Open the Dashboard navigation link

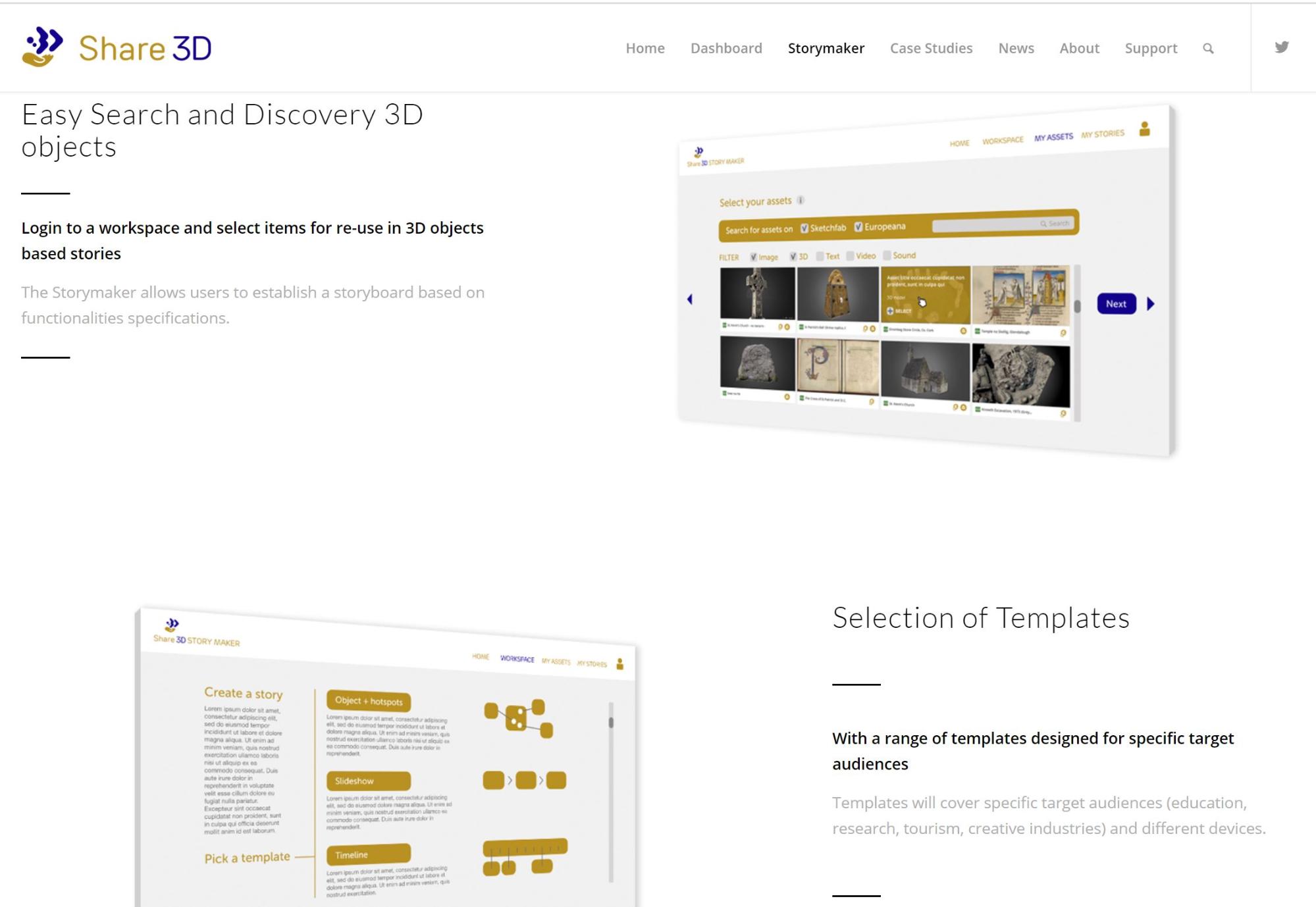coord(726,48)
